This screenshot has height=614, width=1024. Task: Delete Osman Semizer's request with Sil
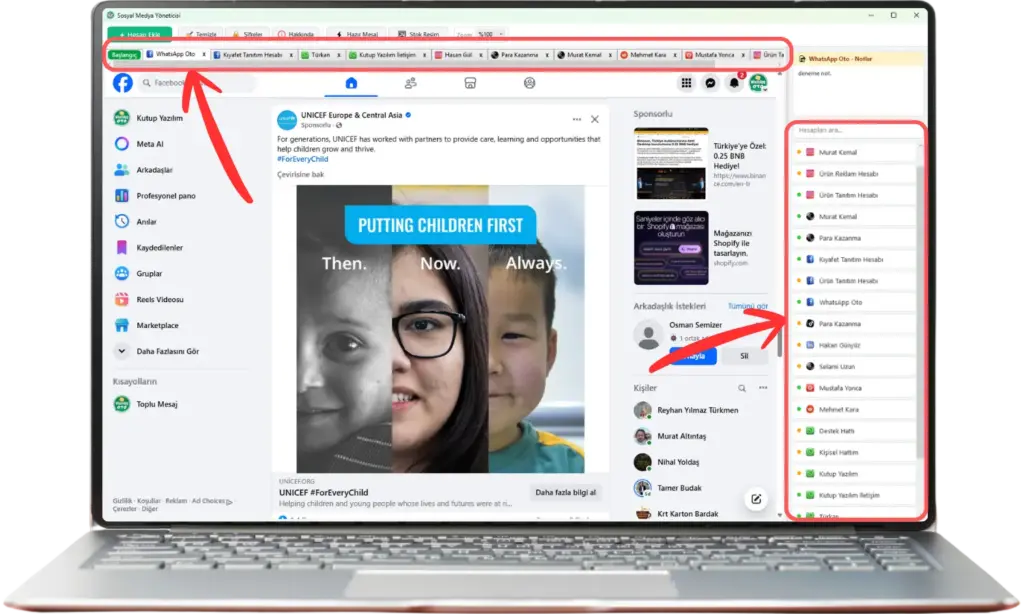tap(744, 356)
